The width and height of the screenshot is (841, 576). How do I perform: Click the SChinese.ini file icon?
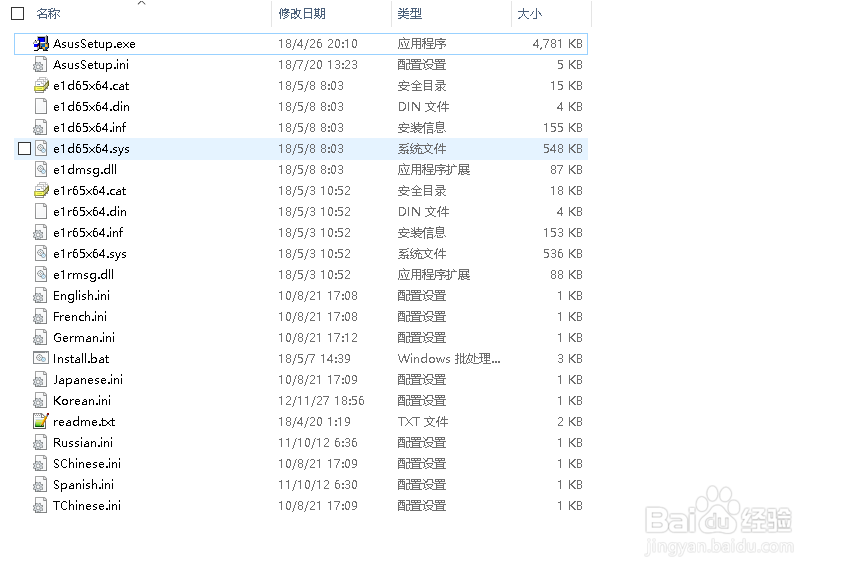pos(40,463)
